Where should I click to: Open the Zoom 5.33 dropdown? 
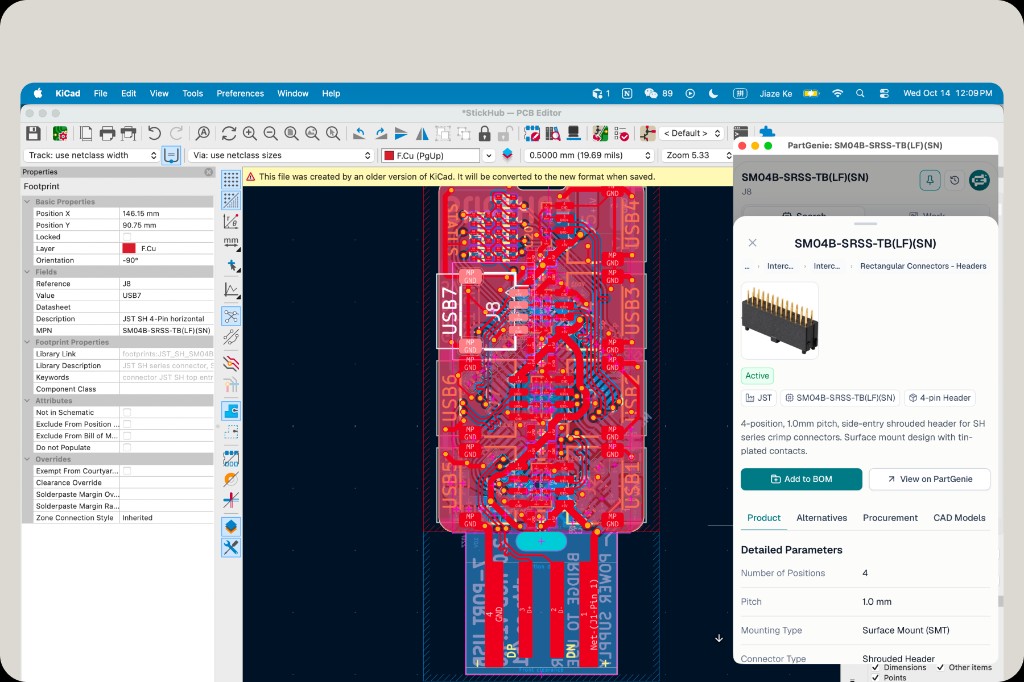pyautogui.click(x=696, y=155)
